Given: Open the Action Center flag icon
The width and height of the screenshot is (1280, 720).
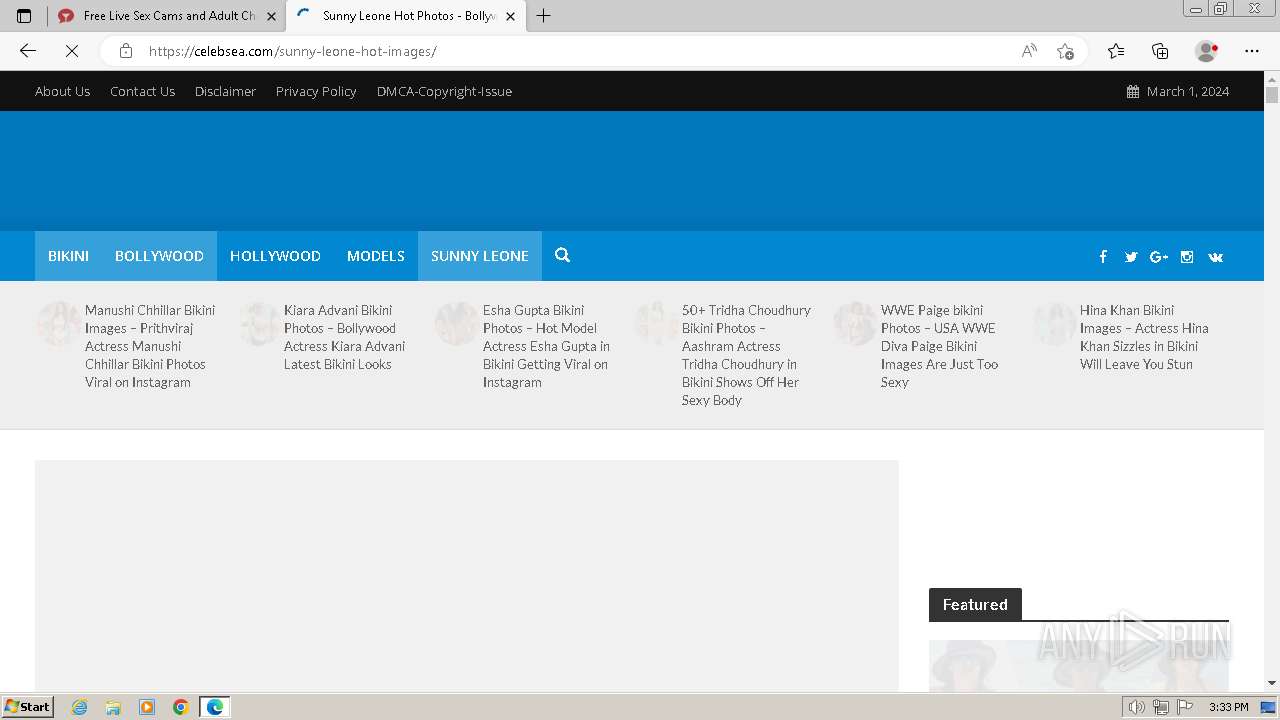Looking at the screenshot, I should point(1185,707).
